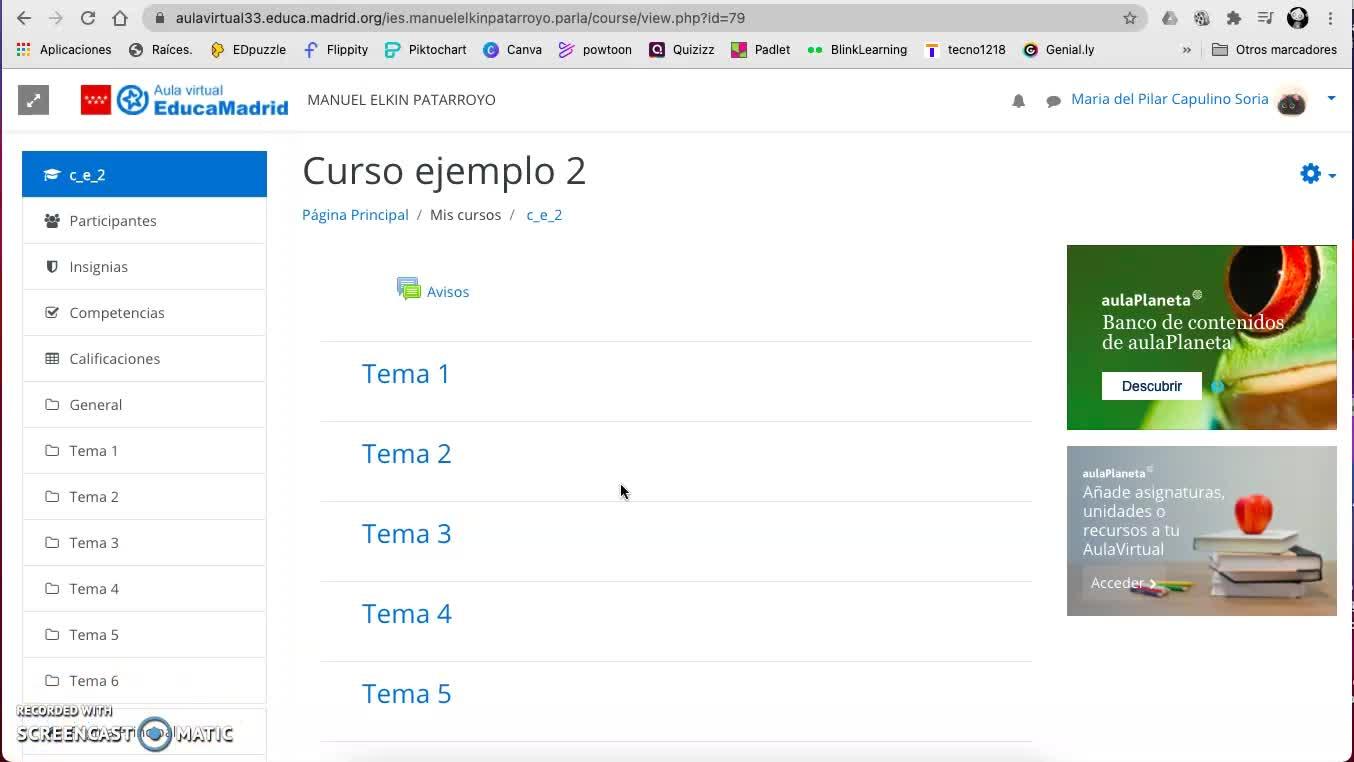The image size is (1354, 762).
Task: Go to Tema 2 in the sidebar
Action: (144, 497)
